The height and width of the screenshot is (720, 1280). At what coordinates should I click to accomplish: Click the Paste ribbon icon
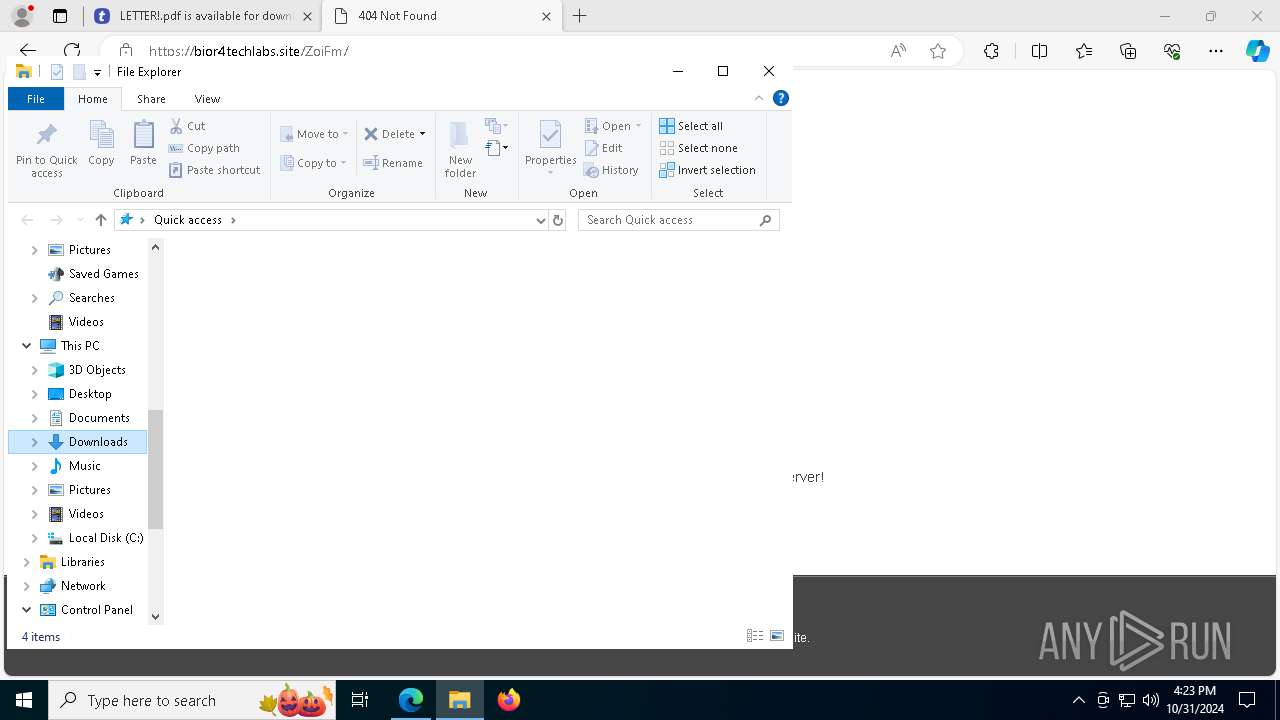(x=143, y=143)
